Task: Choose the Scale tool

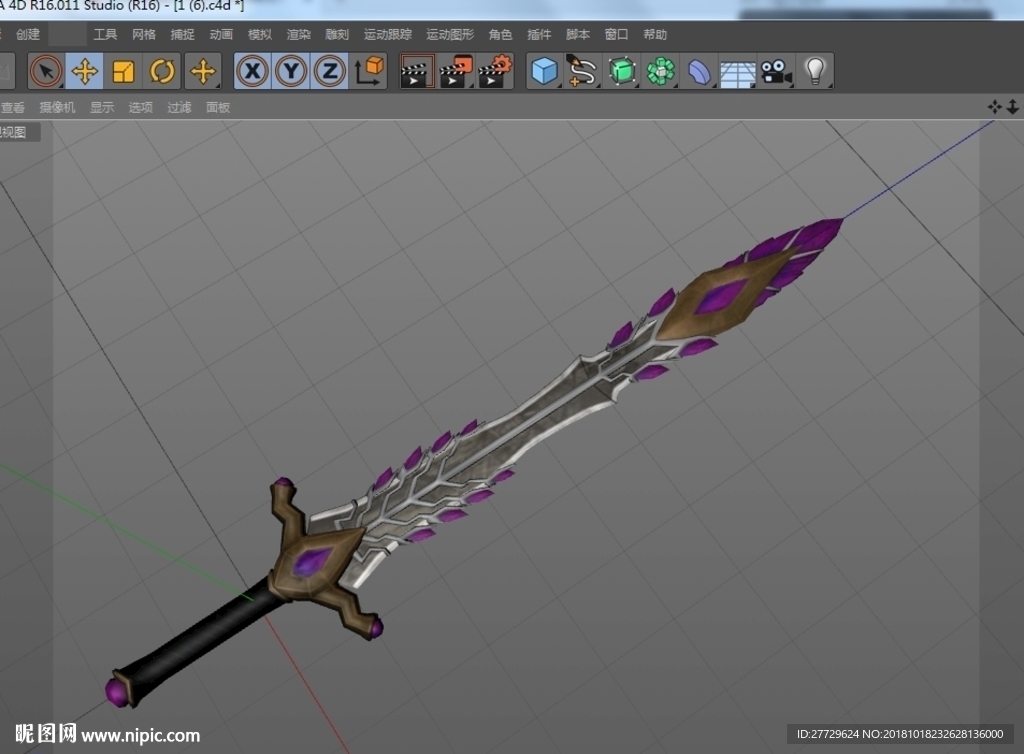Action: [x=123, y=71]
